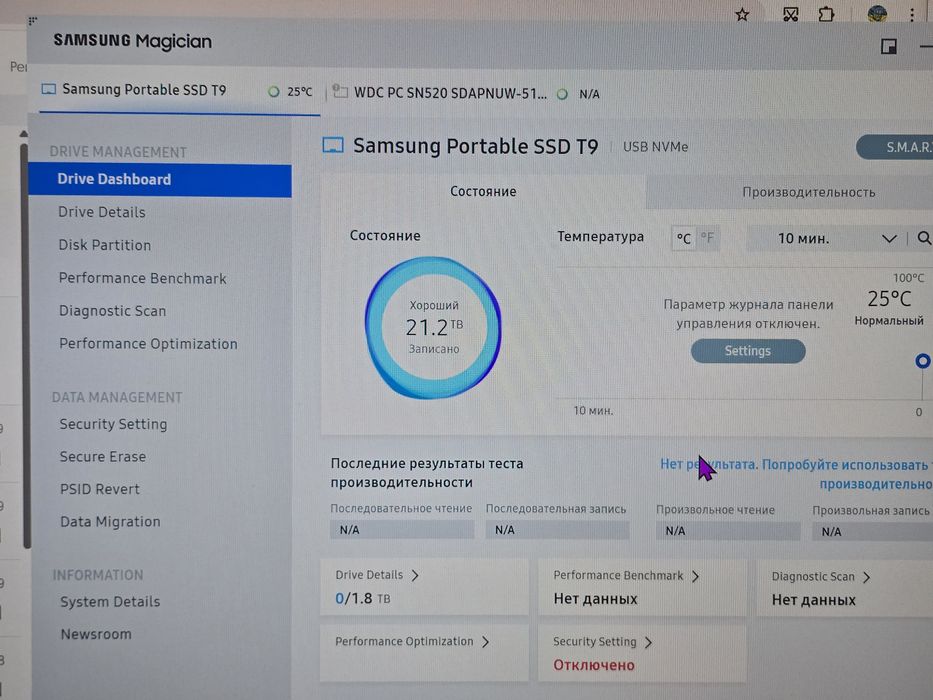Open Performance Benchmark in sidebar
The image size is (933, 700).
click(143, 279)
